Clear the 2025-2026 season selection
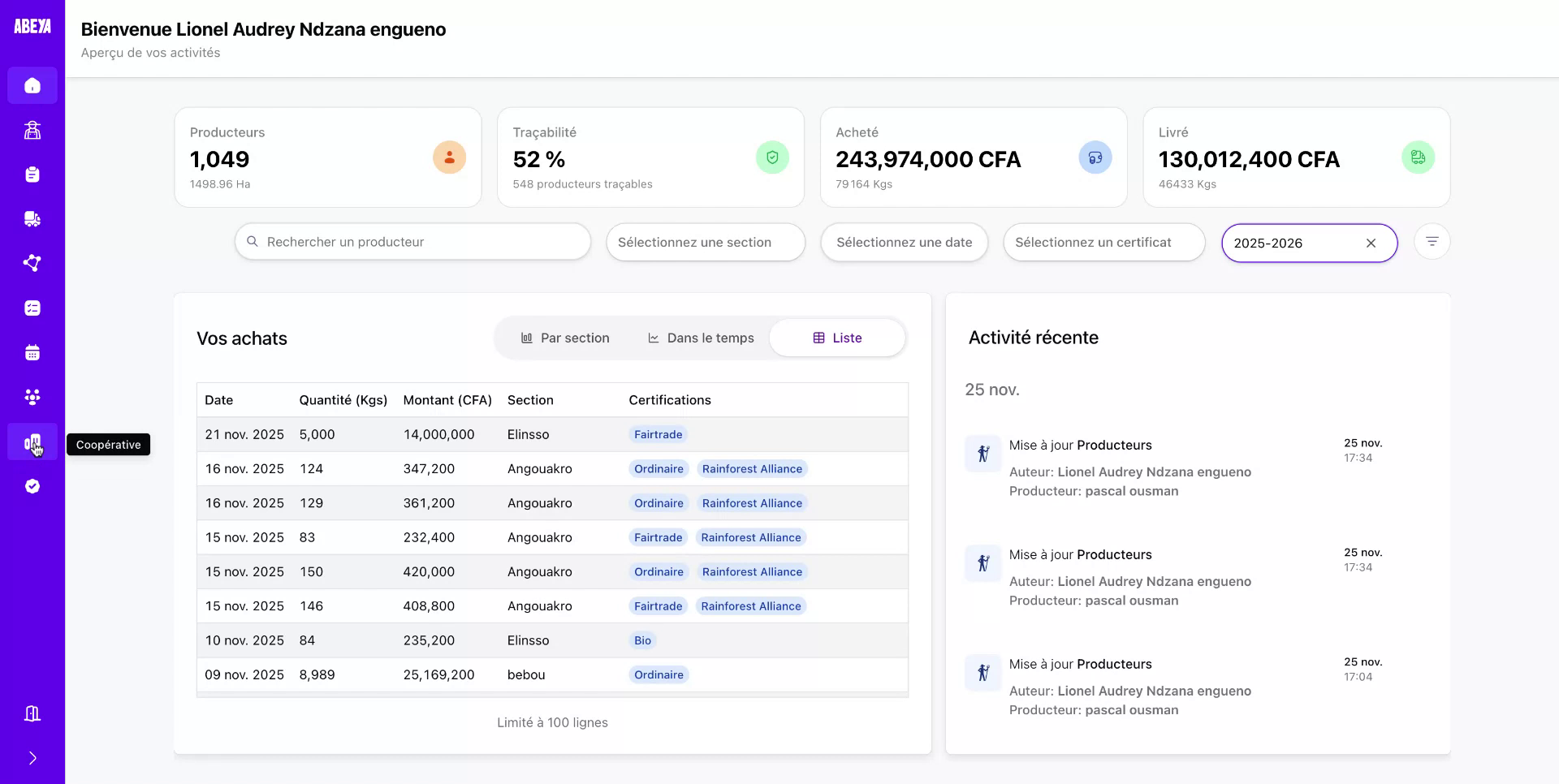The width and height of the screenshot is (1559, 784). click(x=1371, y=243)
